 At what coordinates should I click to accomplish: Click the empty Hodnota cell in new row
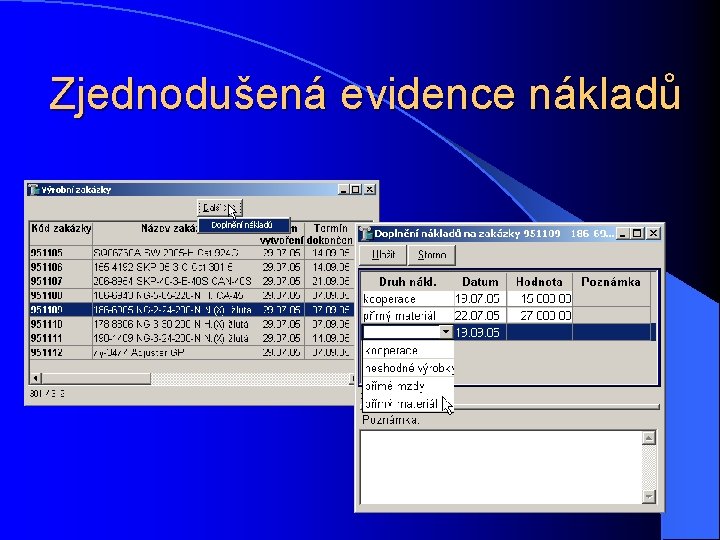[x=540, y=332]
